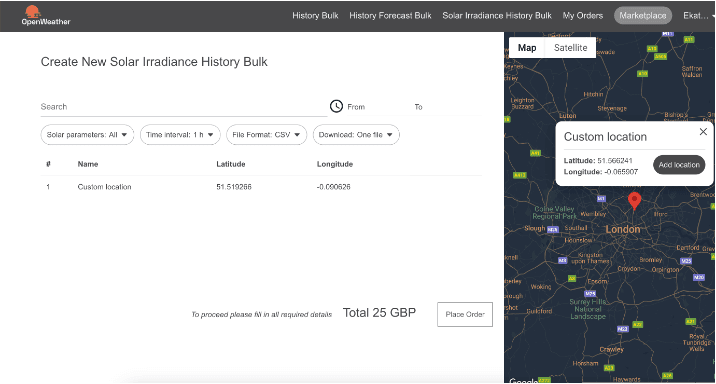Open My Orders
This screenshot has width=716, height=384.
point(583,16)
